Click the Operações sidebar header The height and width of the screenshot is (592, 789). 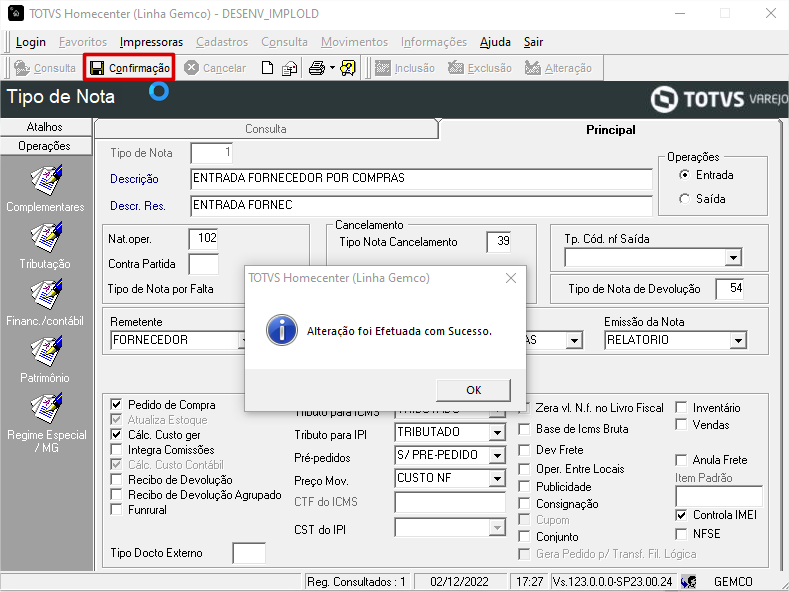click(x=45, y=146)
